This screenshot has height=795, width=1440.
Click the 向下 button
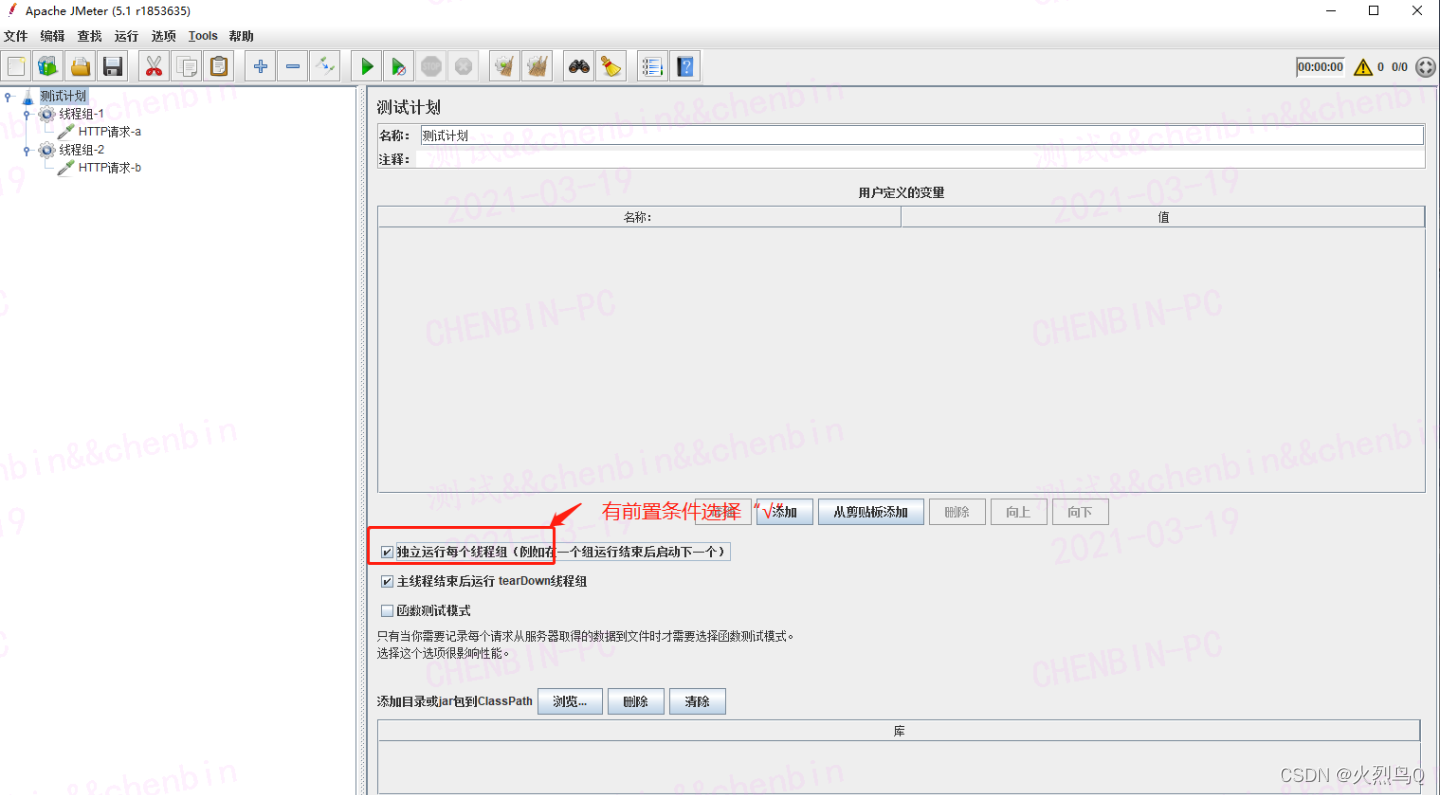point(1080,512)
